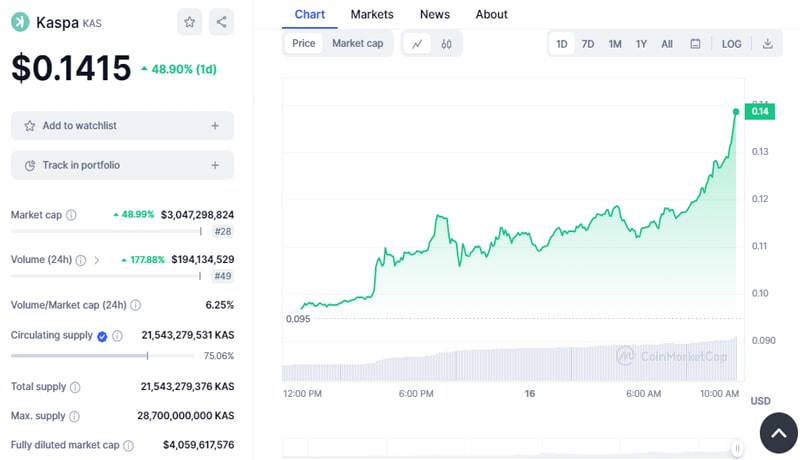The height and width of the screenshot is (460, 800).
Task: Click the scroll to top arrow button
Action: pyautogui.click(x=779, y=433)
